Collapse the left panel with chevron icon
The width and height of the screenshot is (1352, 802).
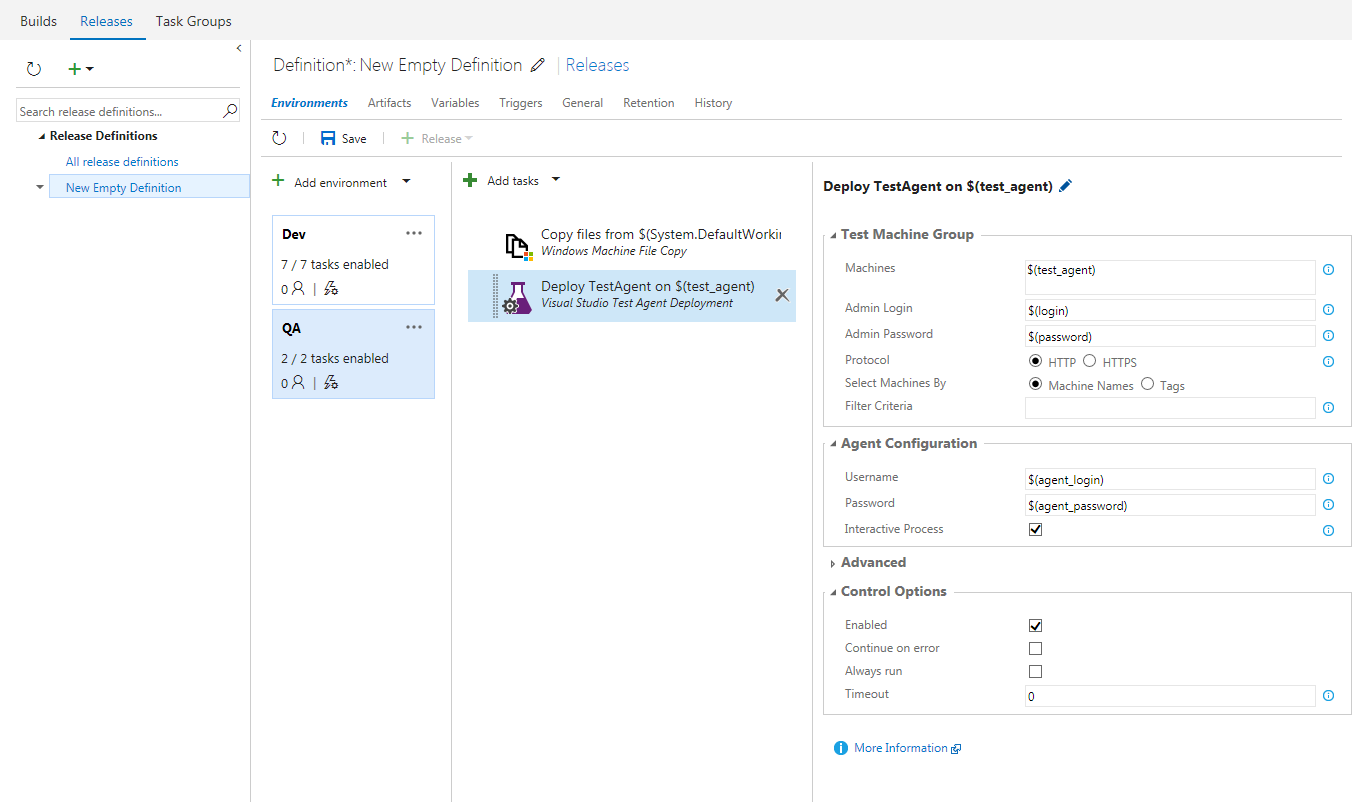[x=239, y=48]
